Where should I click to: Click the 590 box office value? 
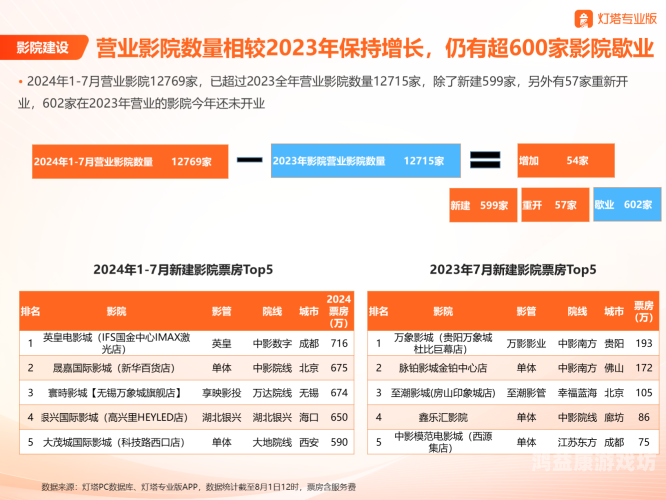click(339, 442)
